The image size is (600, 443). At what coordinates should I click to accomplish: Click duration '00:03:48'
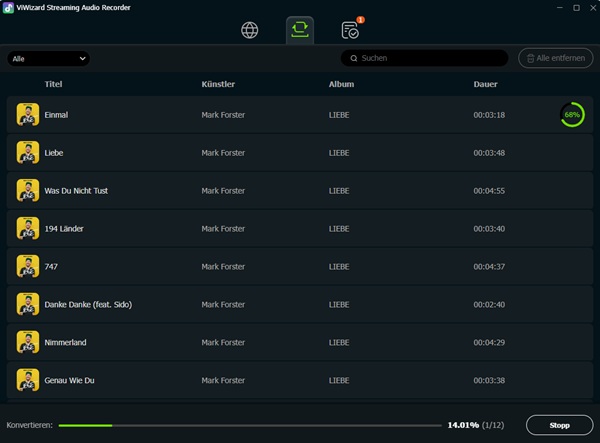[x=489, y=153]
